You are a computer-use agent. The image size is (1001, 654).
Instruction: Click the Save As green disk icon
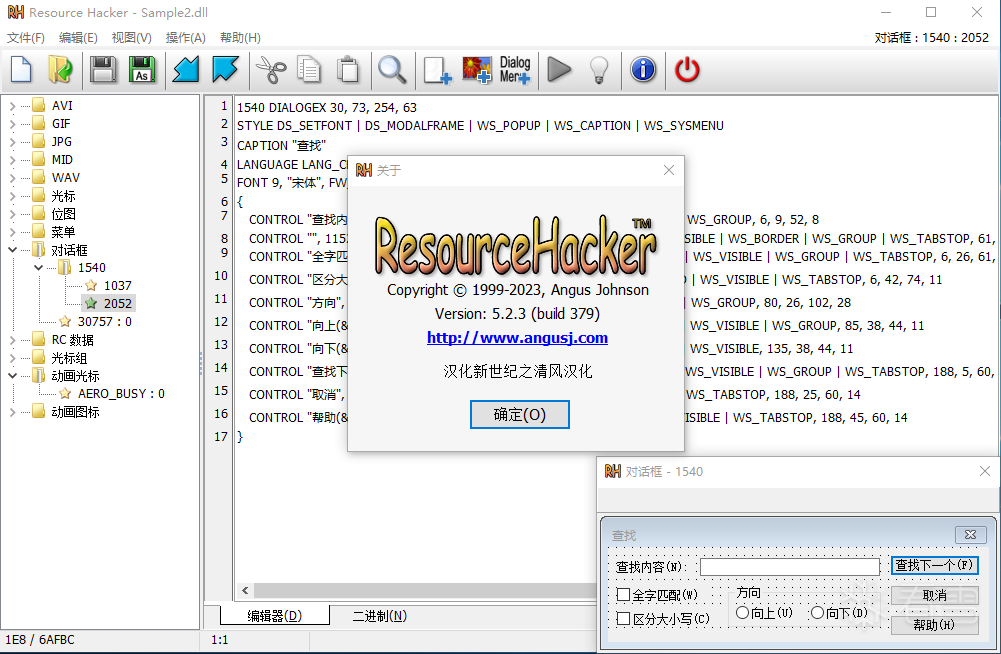142,70
